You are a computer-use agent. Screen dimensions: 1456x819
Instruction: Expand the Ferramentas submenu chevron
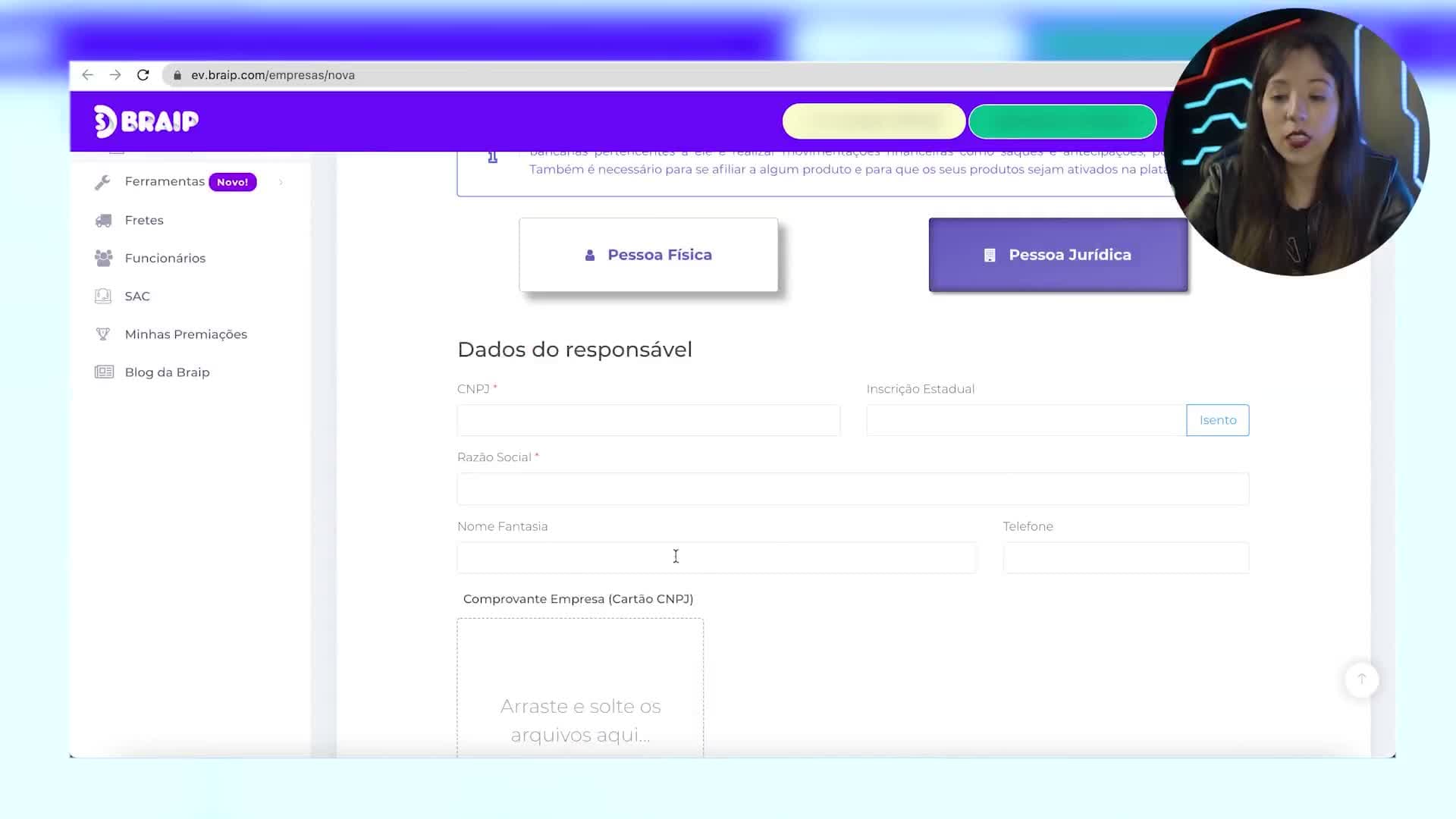tap(281, 182)
